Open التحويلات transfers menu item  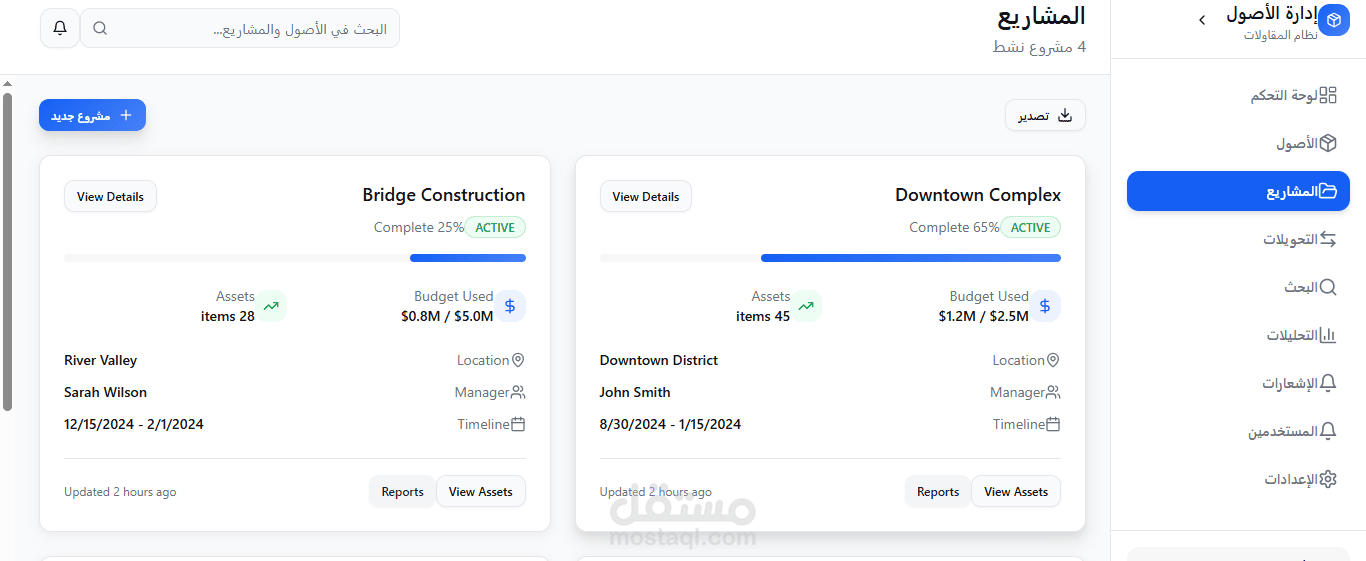[1238, 239]
